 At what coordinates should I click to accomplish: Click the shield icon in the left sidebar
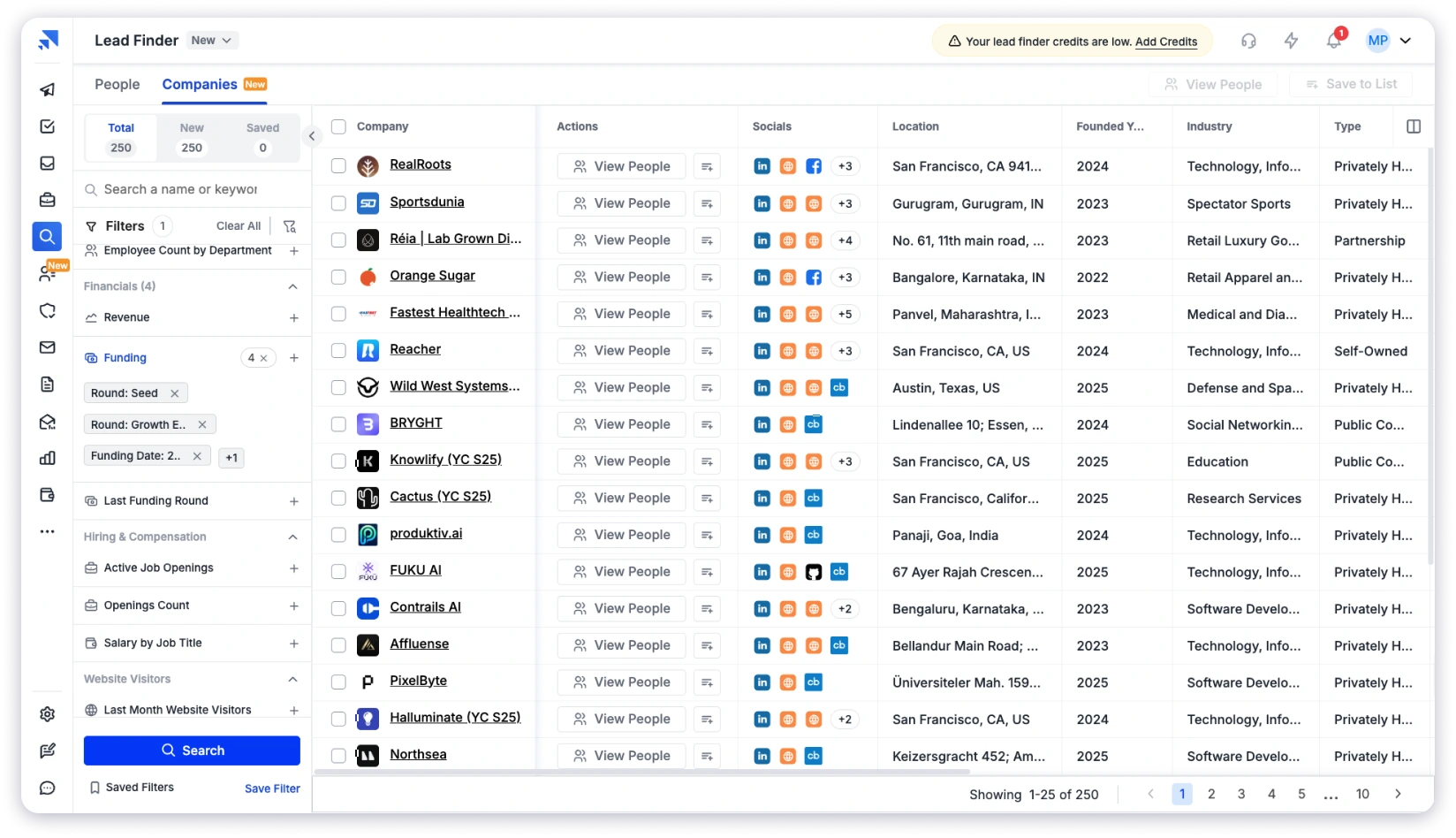pyautogui.click(x=47, y=310)
